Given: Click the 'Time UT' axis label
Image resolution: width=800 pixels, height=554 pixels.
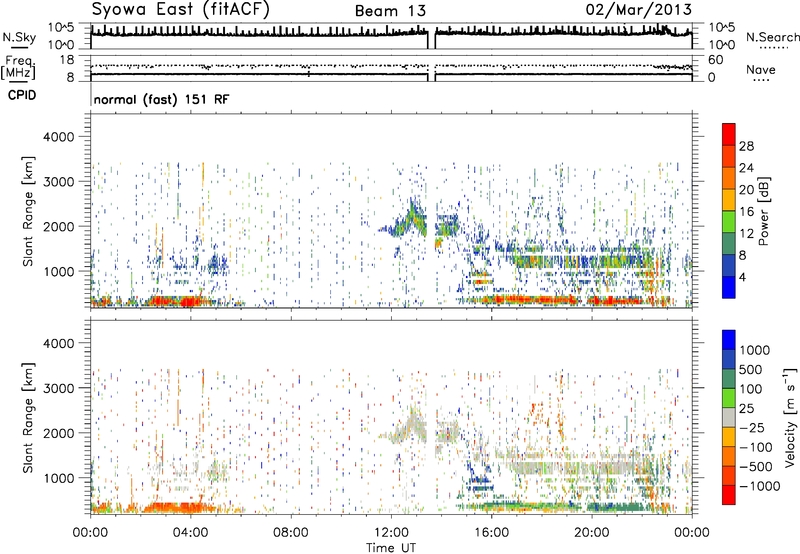Looking at the screenshot, I should (391, 548).
